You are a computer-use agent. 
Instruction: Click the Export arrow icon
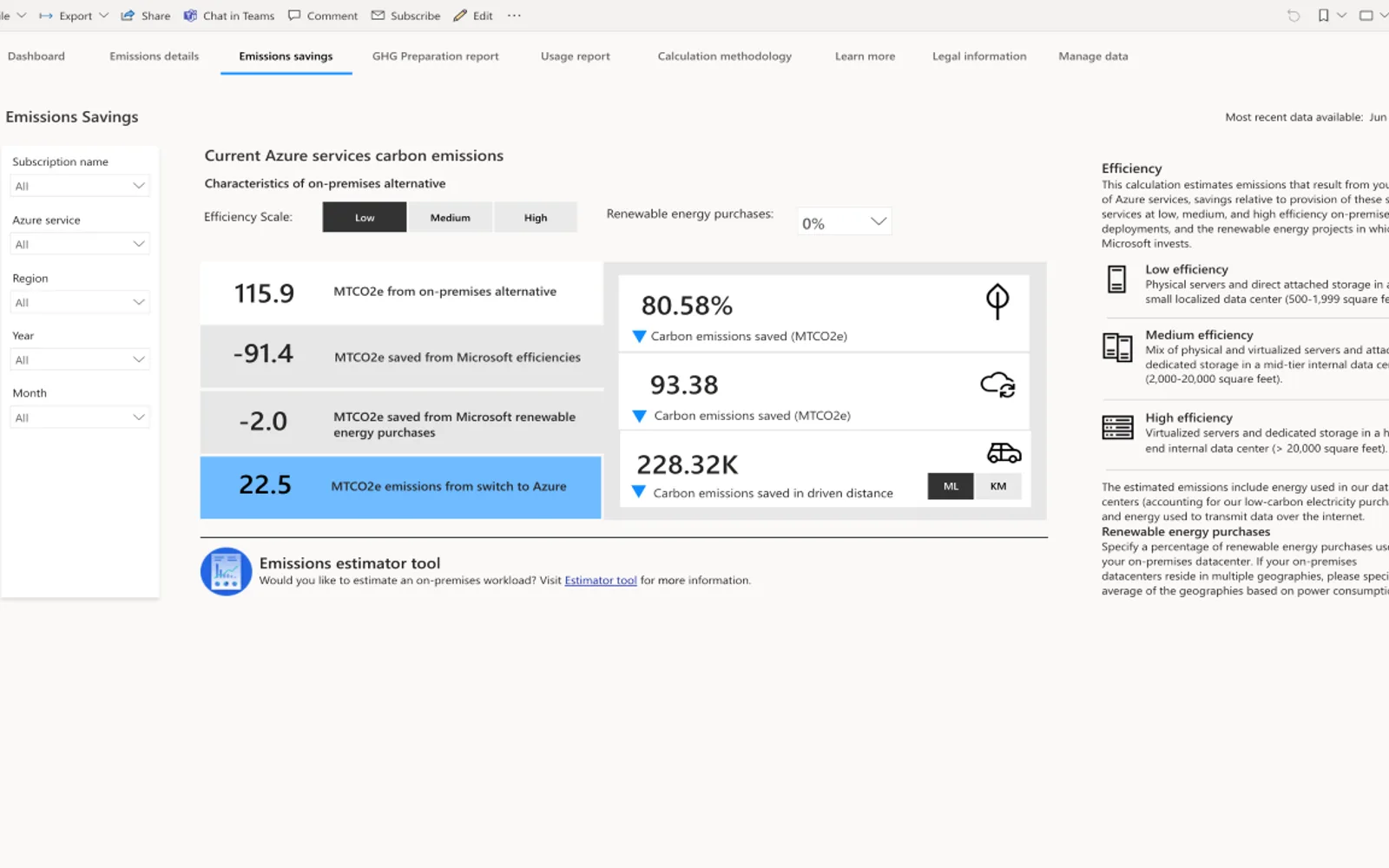[46, 16]
